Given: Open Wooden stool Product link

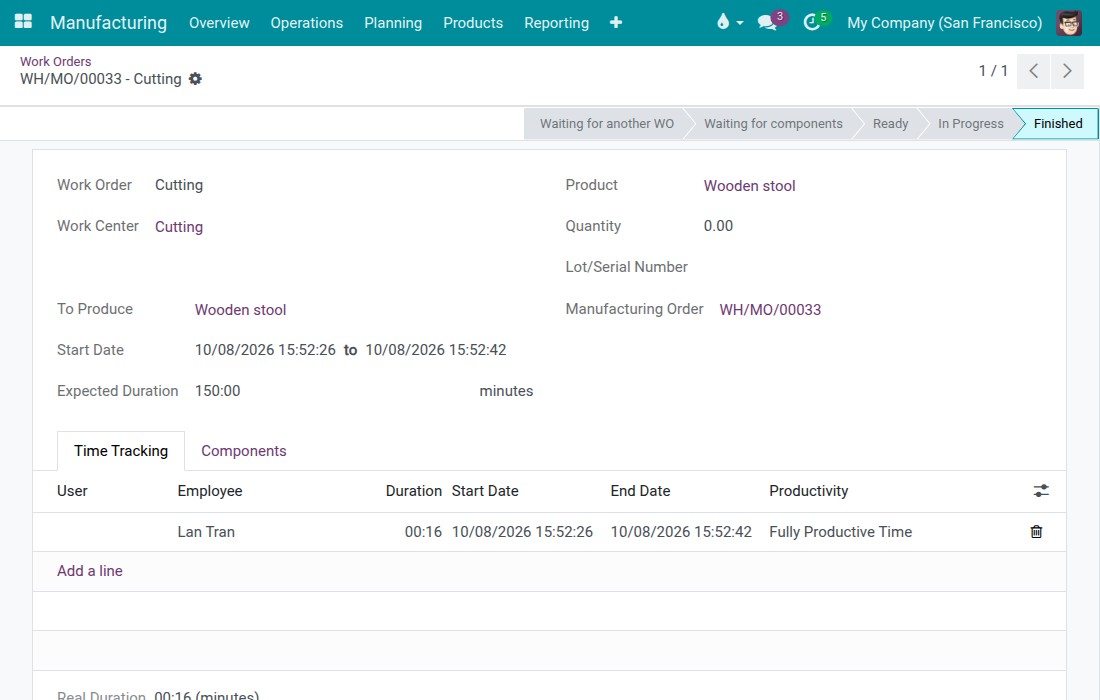Looking at the screenshot, I should click(x=749, y=186).
